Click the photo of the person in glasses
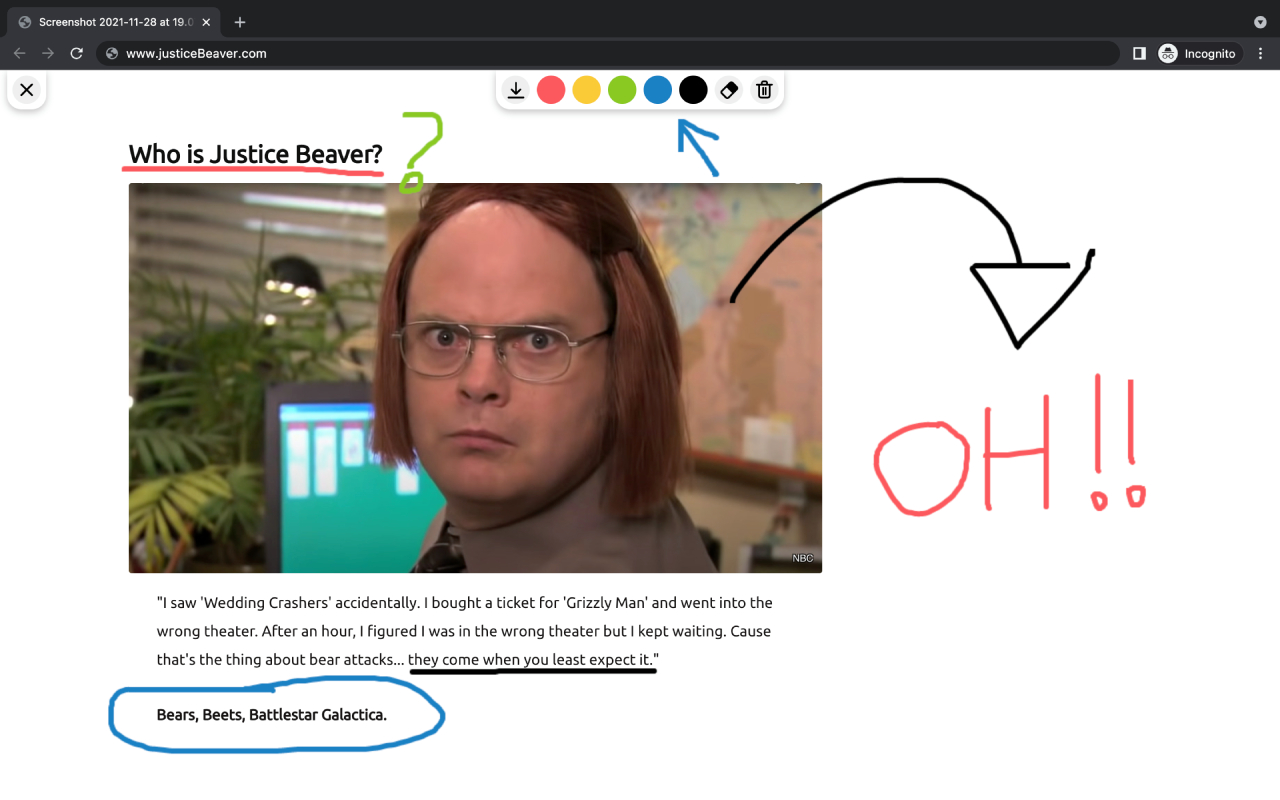1280x800 pixels. 475,378
